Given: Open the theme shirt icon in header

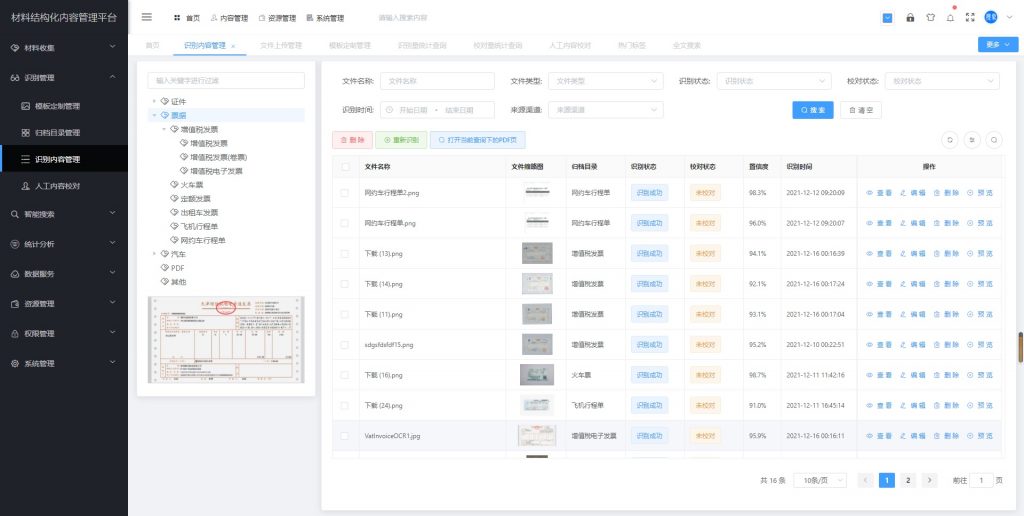Looking at the screenshot, I should (x=930, y=18).
